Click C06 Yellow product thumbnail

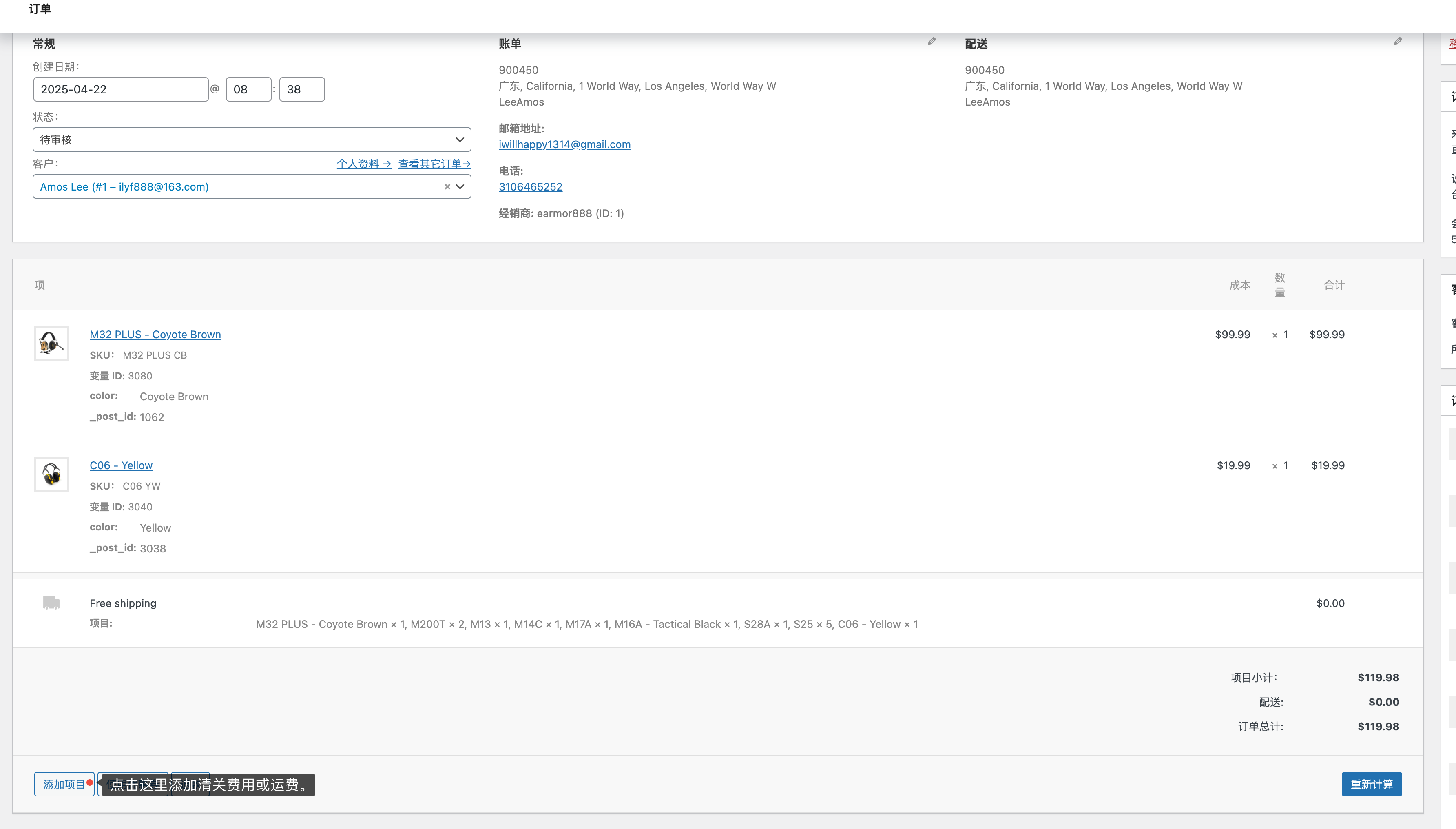(51, 474)
